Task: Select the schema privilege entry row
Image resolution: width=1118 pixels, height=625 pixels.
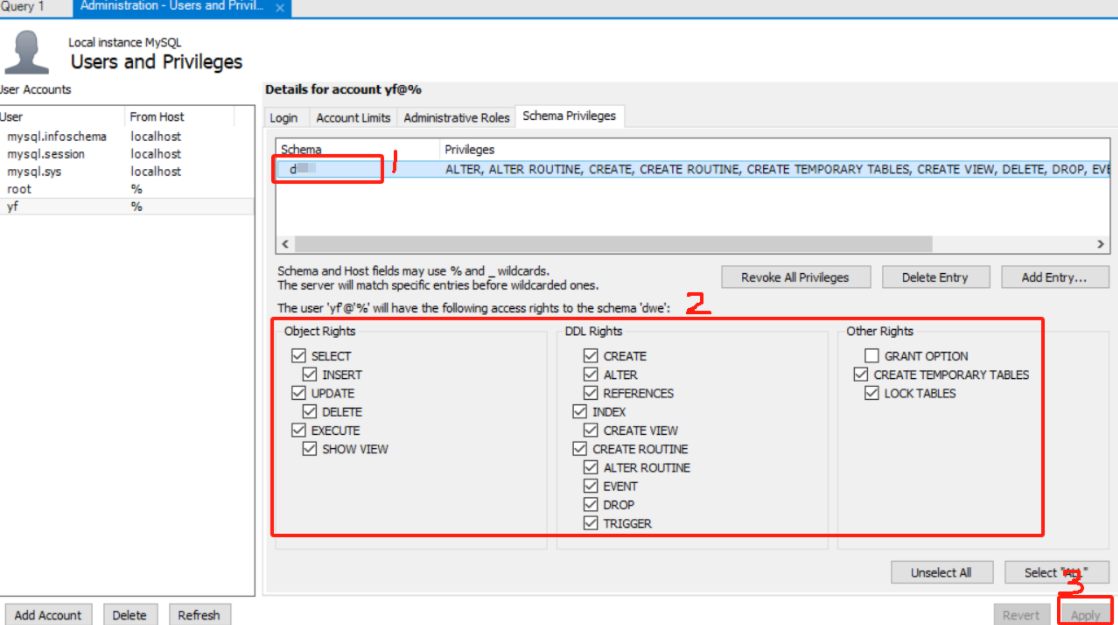Action: (x=693, y=169)
